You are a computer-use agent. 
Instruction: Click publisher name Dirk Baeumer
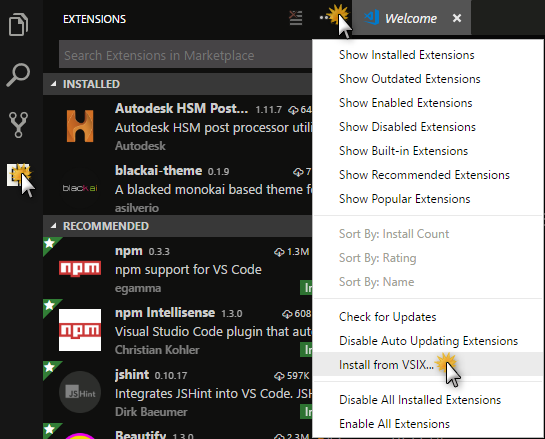151,412
